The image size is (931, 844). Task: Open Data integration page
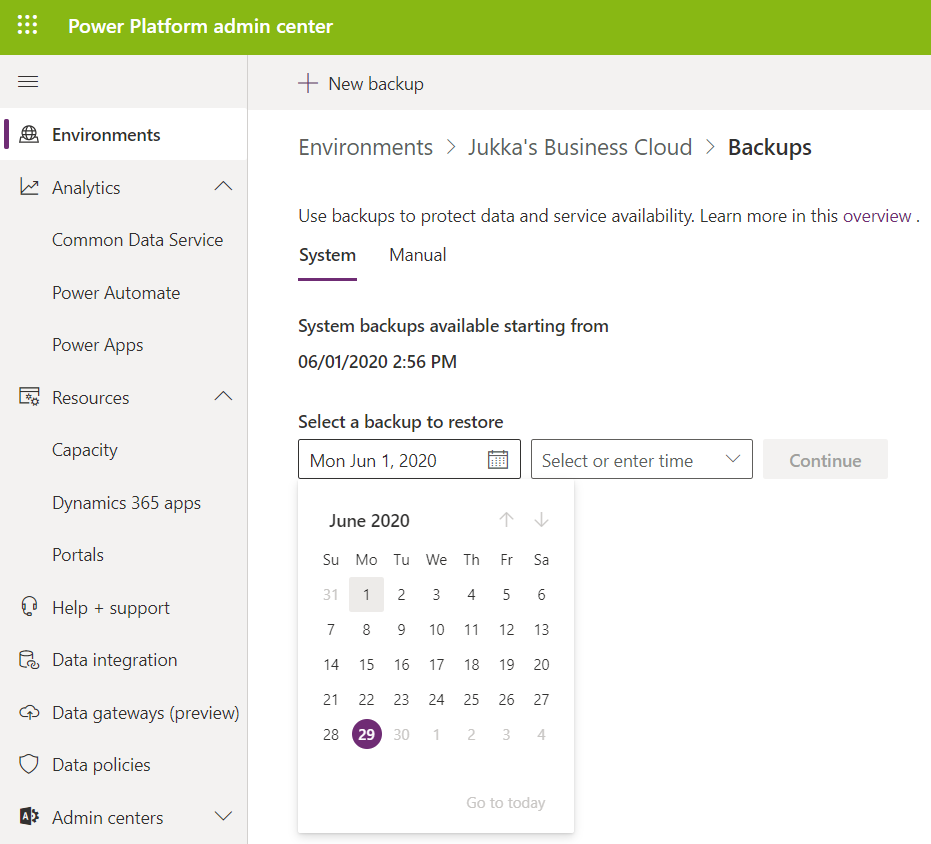pos(115,660)
